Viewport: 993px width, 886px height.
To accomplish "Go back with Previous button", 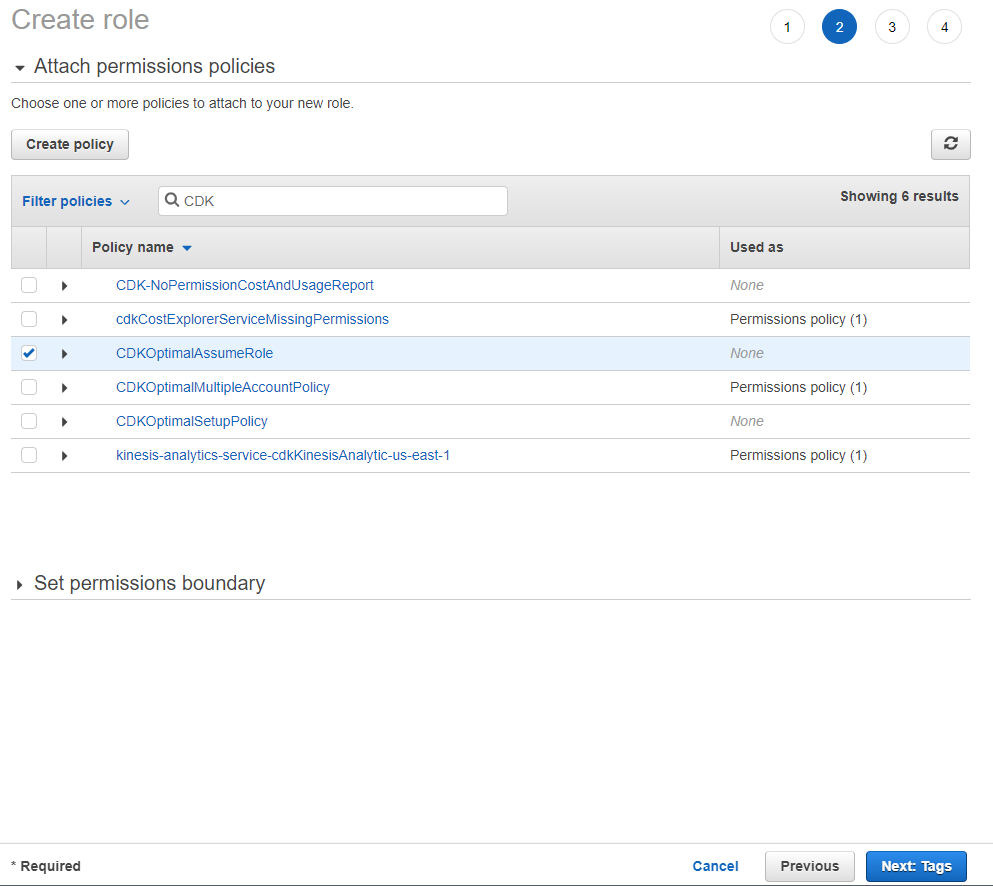I will point(809,866).
